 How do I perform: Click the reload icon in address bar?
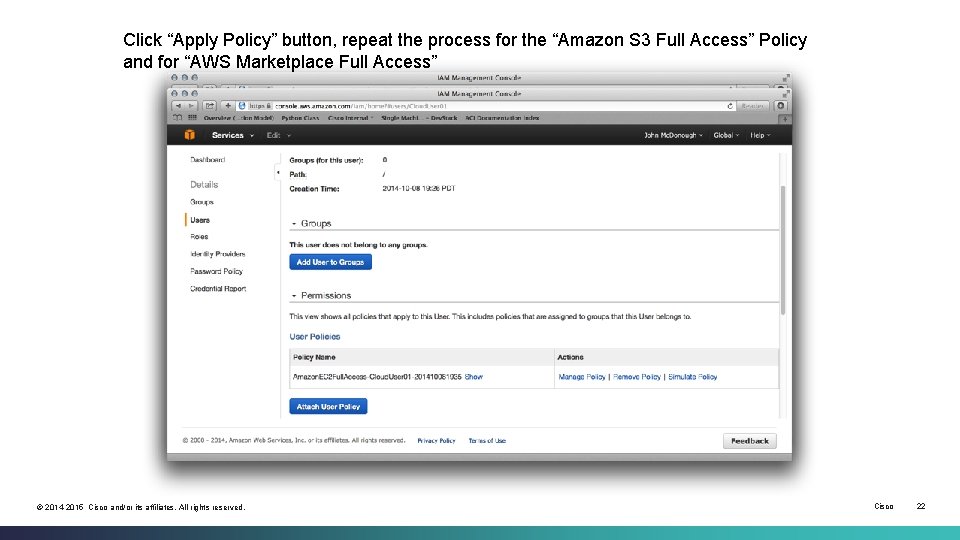point(730,106)
